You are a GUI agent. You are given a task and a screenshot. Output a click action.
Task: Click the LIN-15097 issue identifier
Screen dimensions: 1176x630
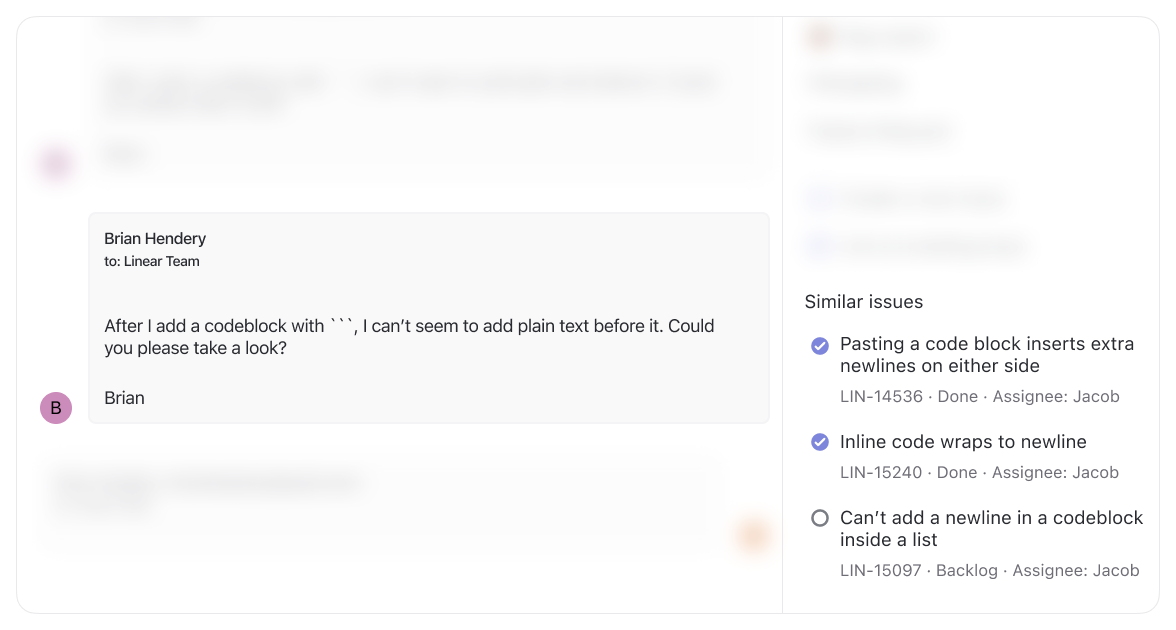[880, 571]
